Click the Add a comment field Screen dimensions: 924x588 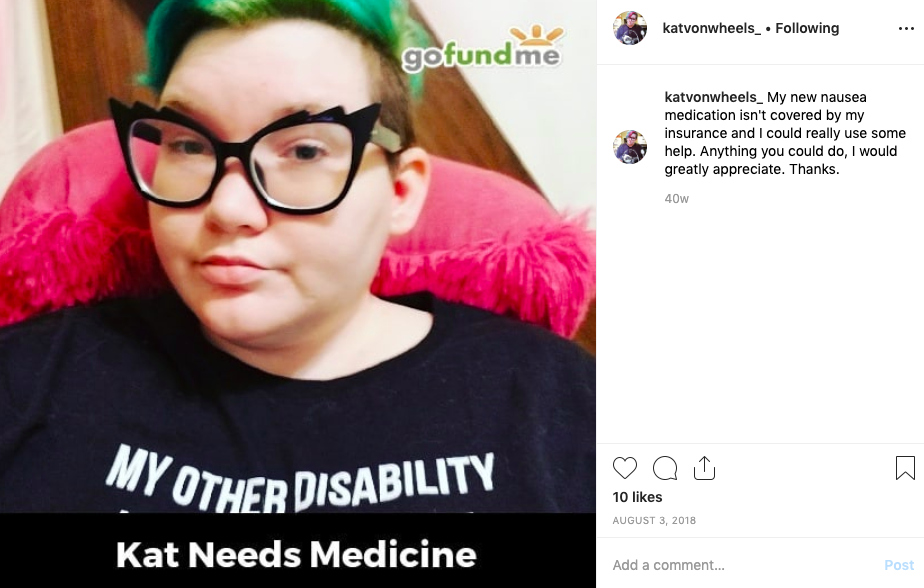tap(742, 565)
